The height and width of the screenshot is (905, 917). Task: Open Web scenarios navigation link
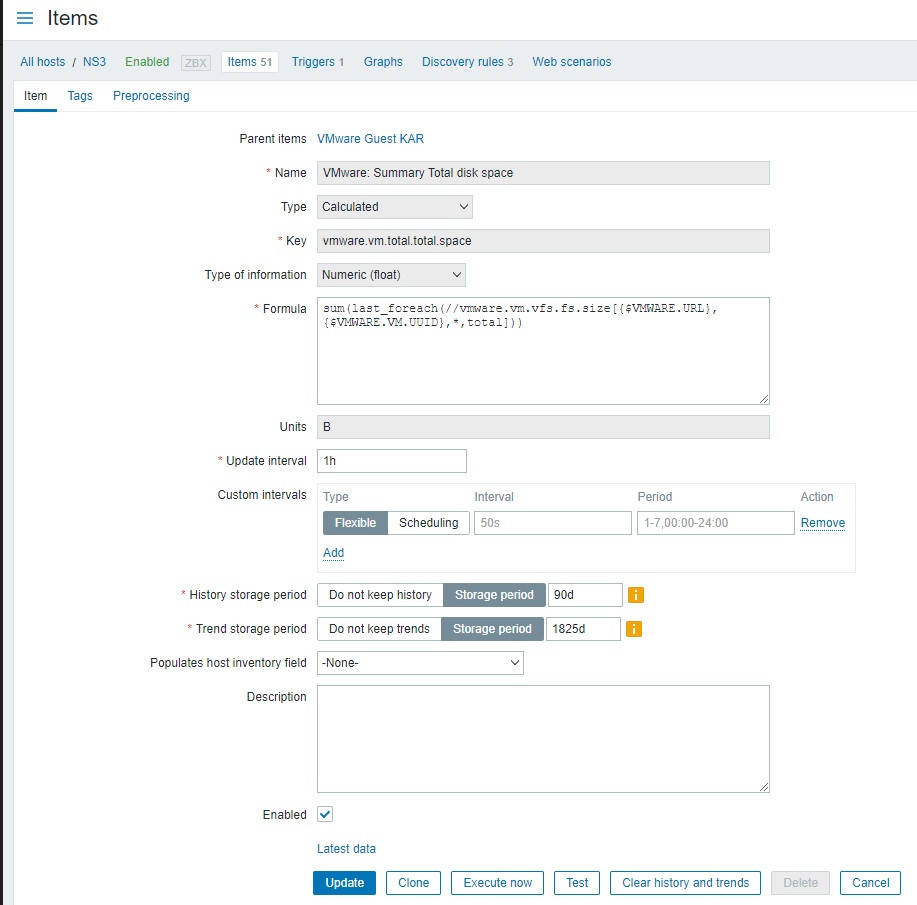[571, 62]
